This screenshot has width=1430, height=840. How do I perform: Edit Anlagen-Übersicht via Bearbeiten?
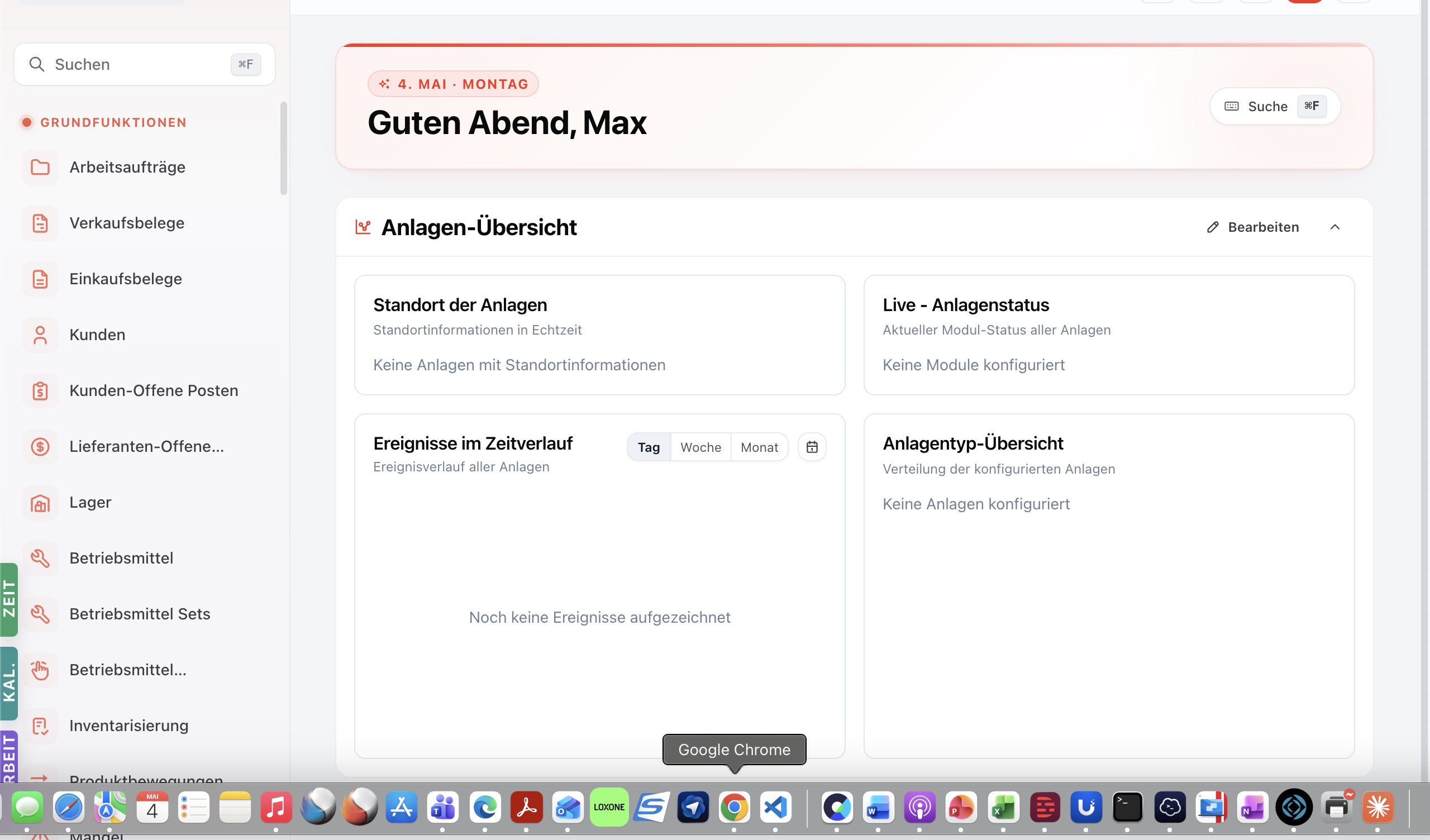coord(1253,227)
